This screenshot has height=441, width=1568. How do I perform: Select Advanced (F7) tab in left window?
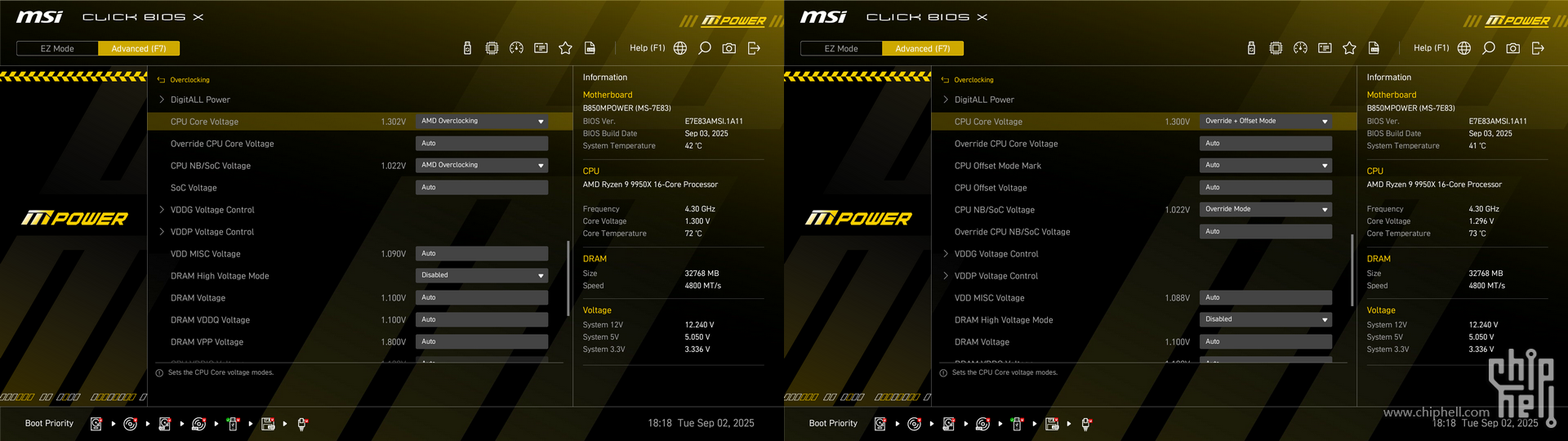pyautogui.click(x=139, y=49)
